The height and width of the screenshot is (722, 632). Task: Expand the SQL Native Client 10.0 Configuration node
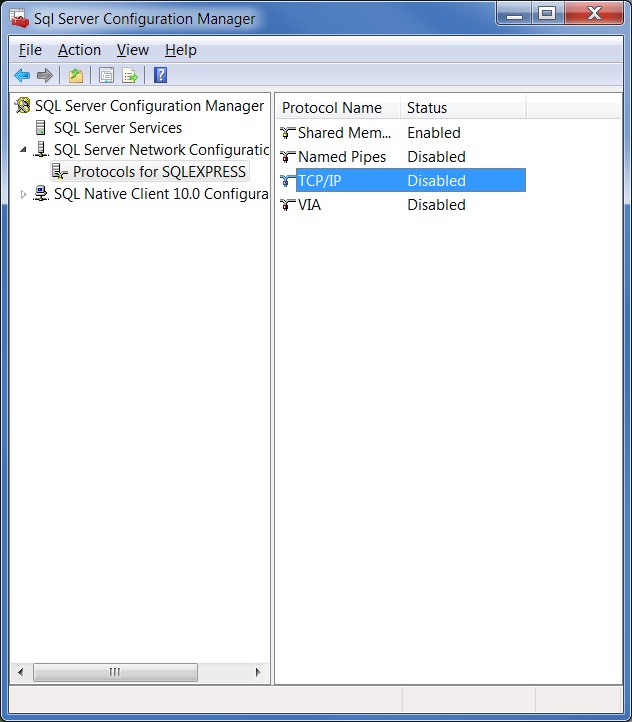click(23, 194)
